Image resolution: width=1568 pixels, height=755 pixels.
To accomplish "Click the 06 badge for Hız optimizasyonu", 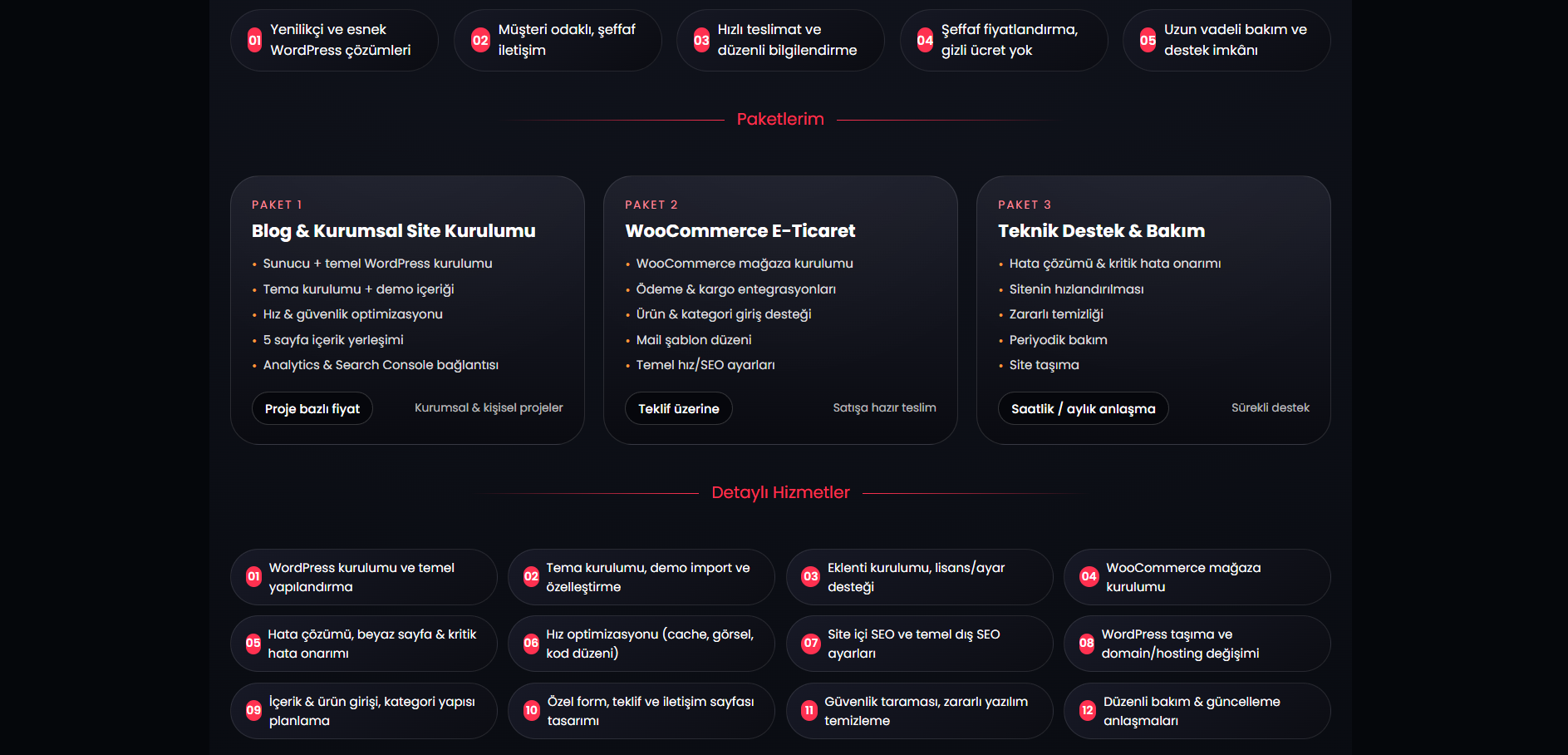I will point(531,643).
